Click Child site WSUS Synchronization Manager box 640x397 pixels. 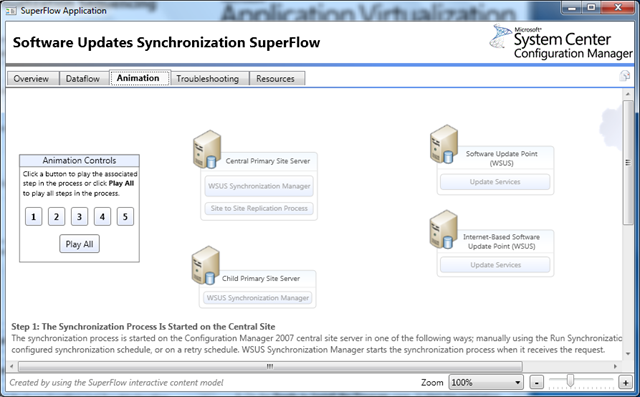pos(258,298)
